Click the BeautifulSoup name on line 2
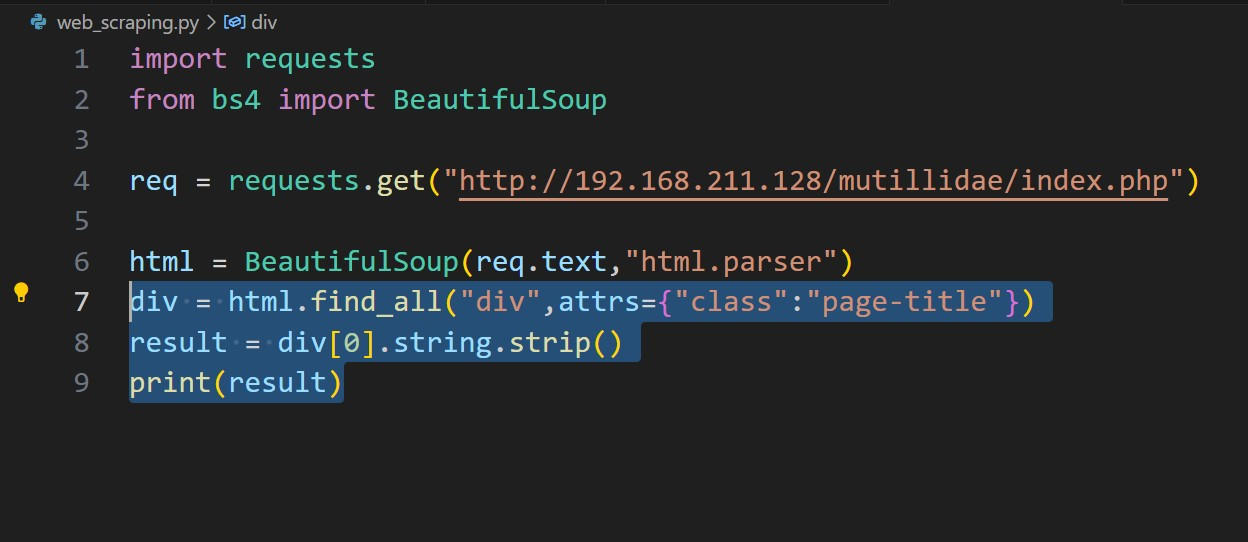1248x542 pixels. [499, 100]
